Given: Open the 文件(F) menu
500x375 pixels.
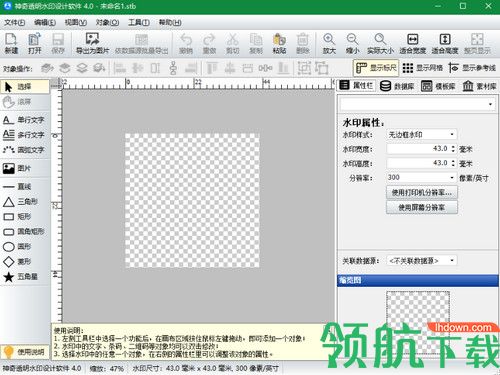Looking at the screenshot, I should pos(14,23).
